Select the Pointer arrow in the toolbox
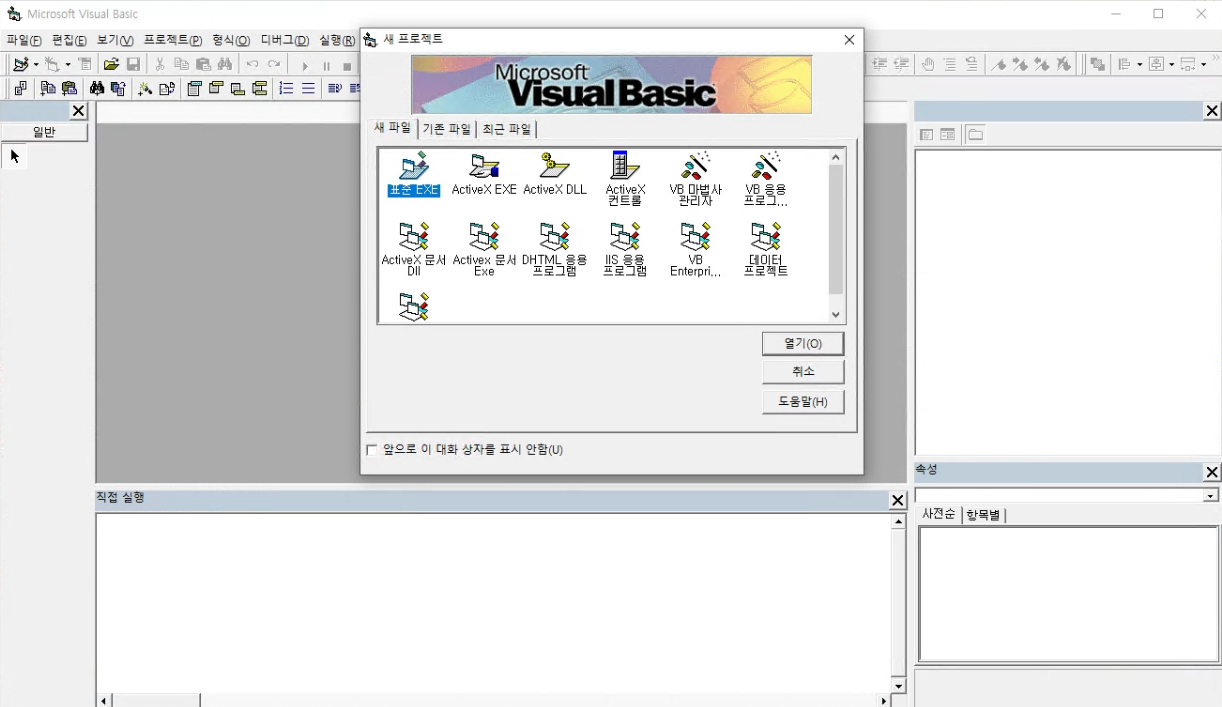1222x707 pixels. [x=14, y=156]
